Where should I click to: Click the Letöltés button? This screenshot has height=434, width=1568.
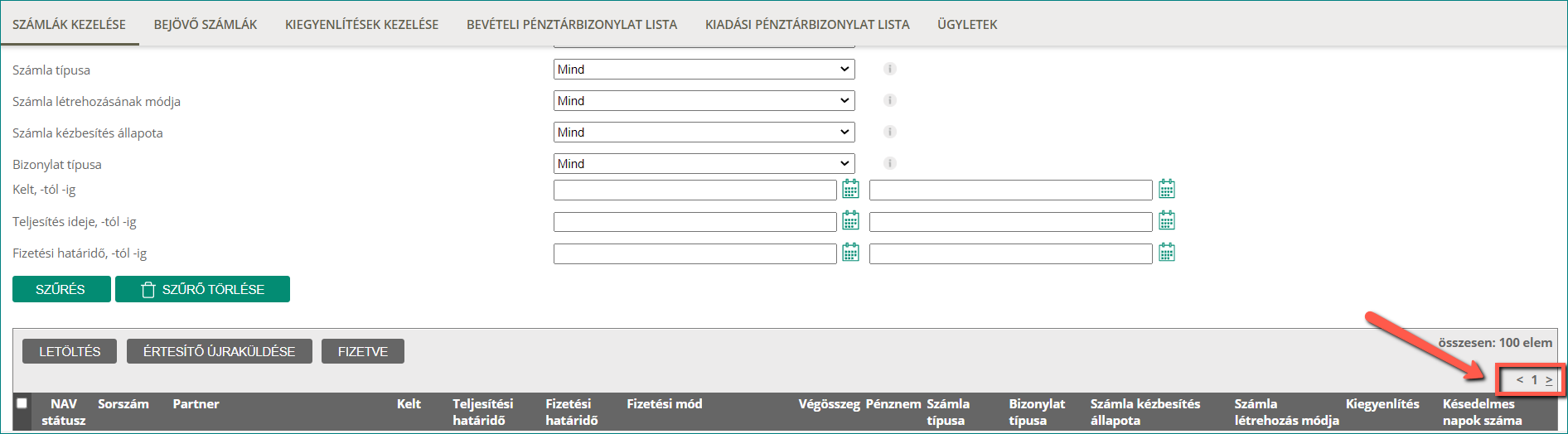pos(70,351)
